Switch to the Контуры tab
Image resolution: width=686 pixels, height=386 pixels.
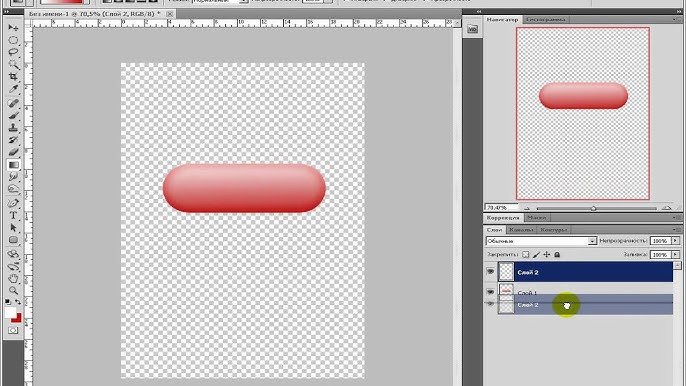pos(553,230)
